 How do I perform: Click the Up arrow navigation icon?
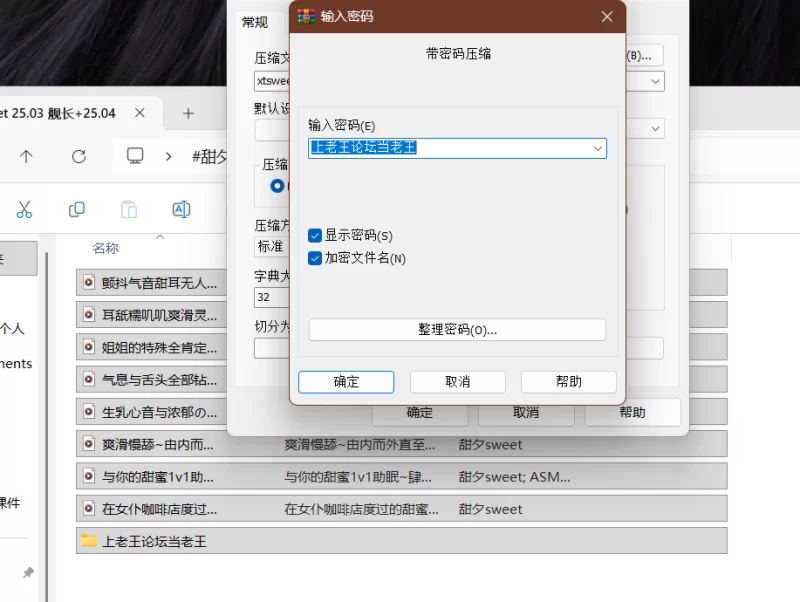click(26, 156)
